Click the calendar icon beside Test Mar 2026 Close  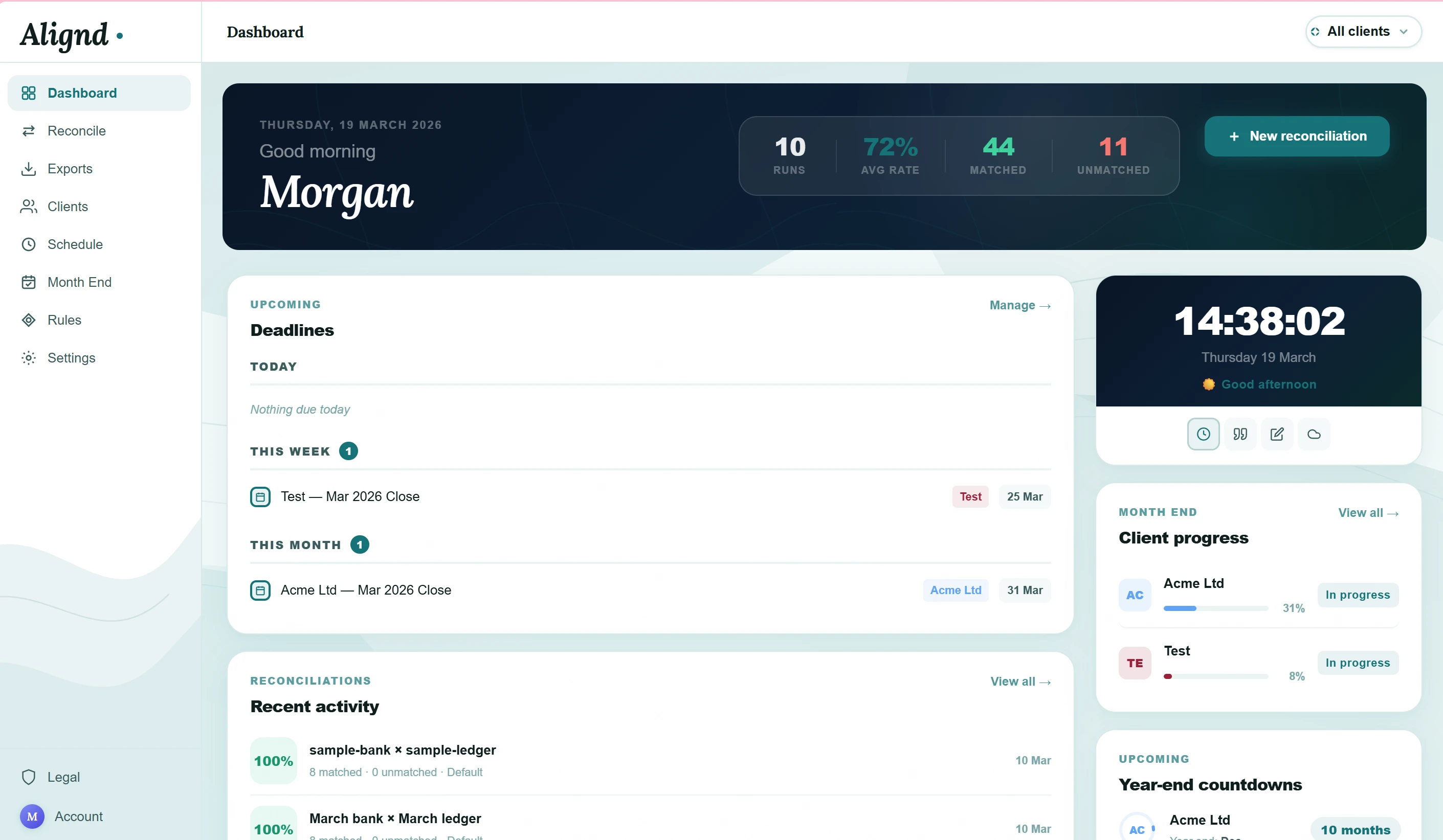click(x=260, y=496)
